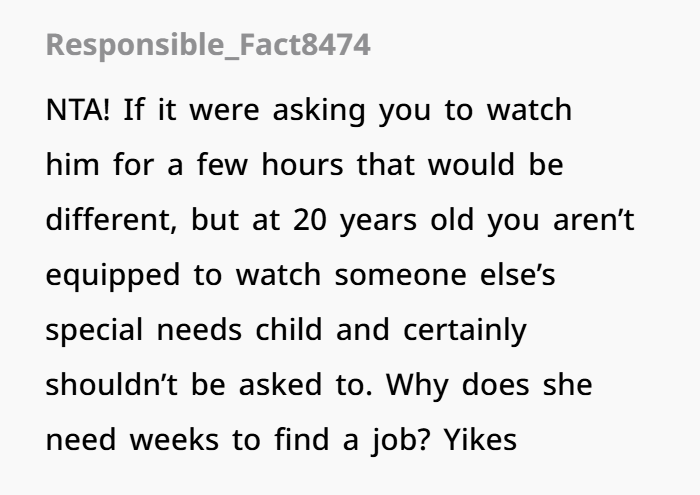Click the word "weeks" in the last line
Image resolution: width=700 pixels, height=495 pixels.
coord(174,440)
